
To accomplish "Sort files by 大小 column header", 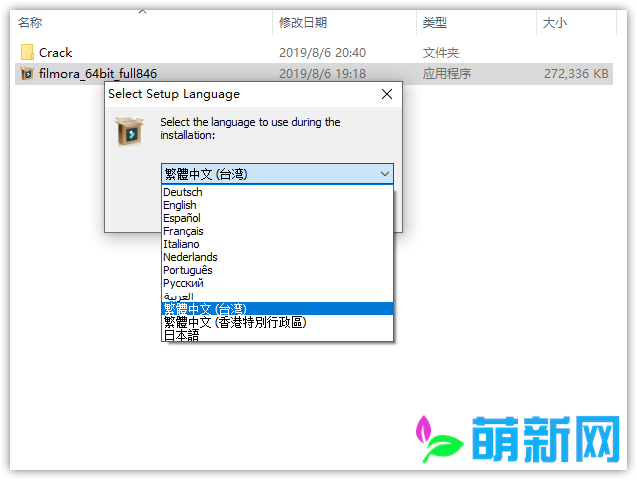I will (x=555, y=23).
